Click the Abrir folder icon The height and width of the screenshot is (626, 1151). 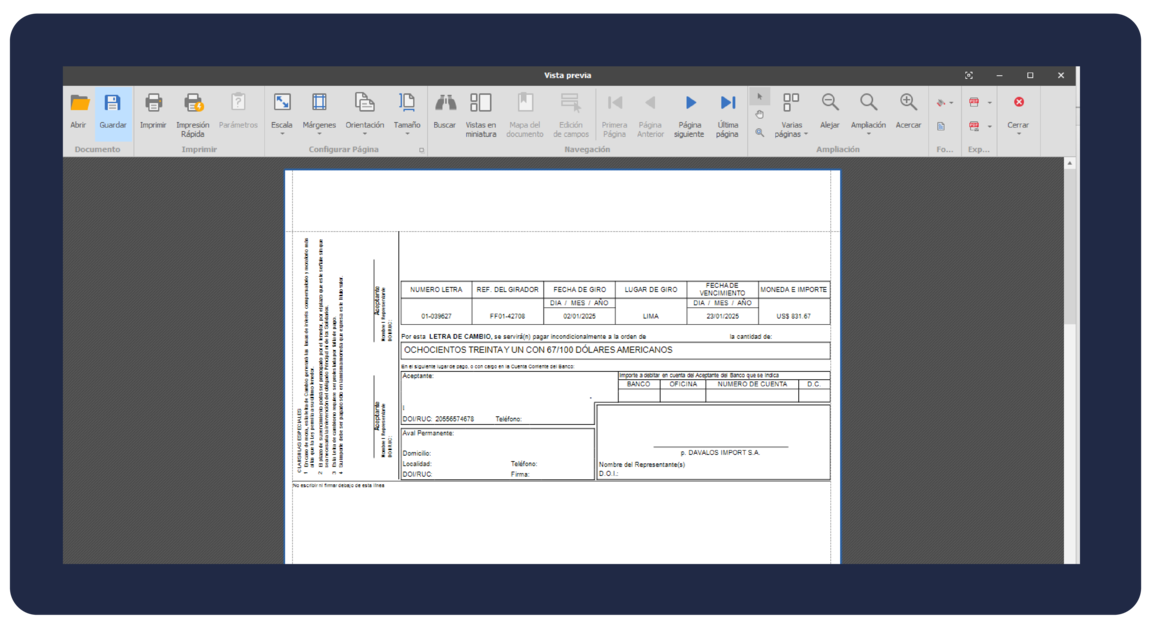[79, 103]
